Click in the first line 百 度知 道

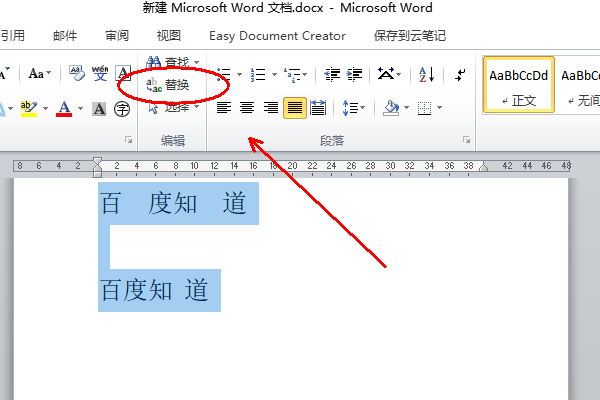tap(173, 203)
